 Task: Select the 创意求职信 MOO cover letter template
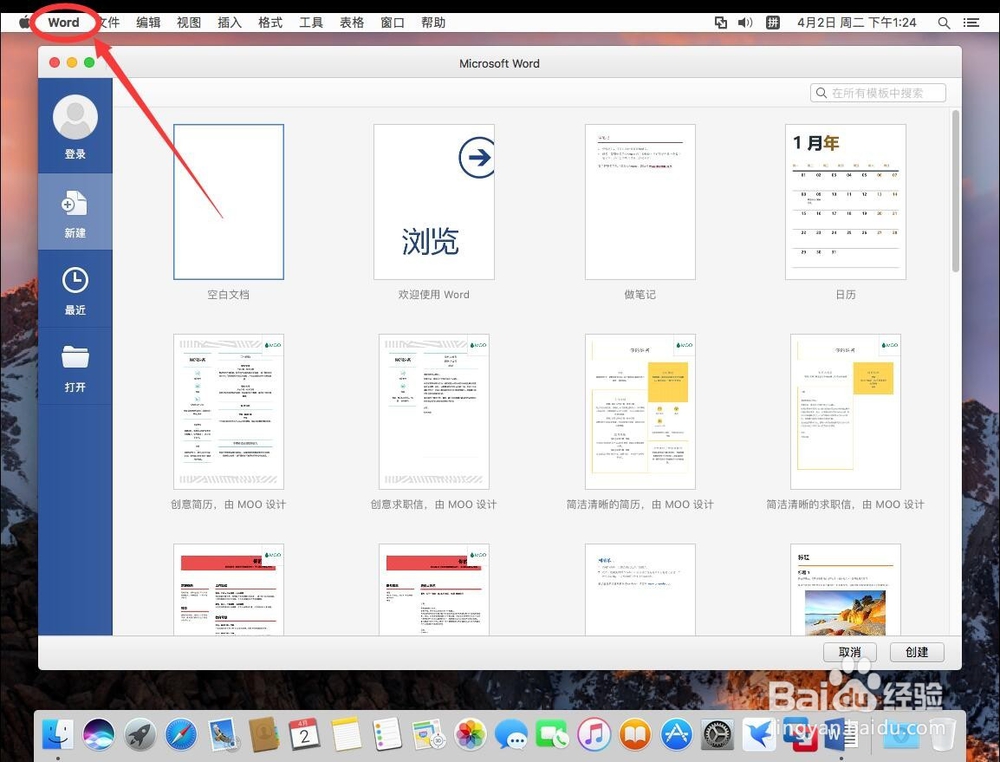[x=434, y=411]
